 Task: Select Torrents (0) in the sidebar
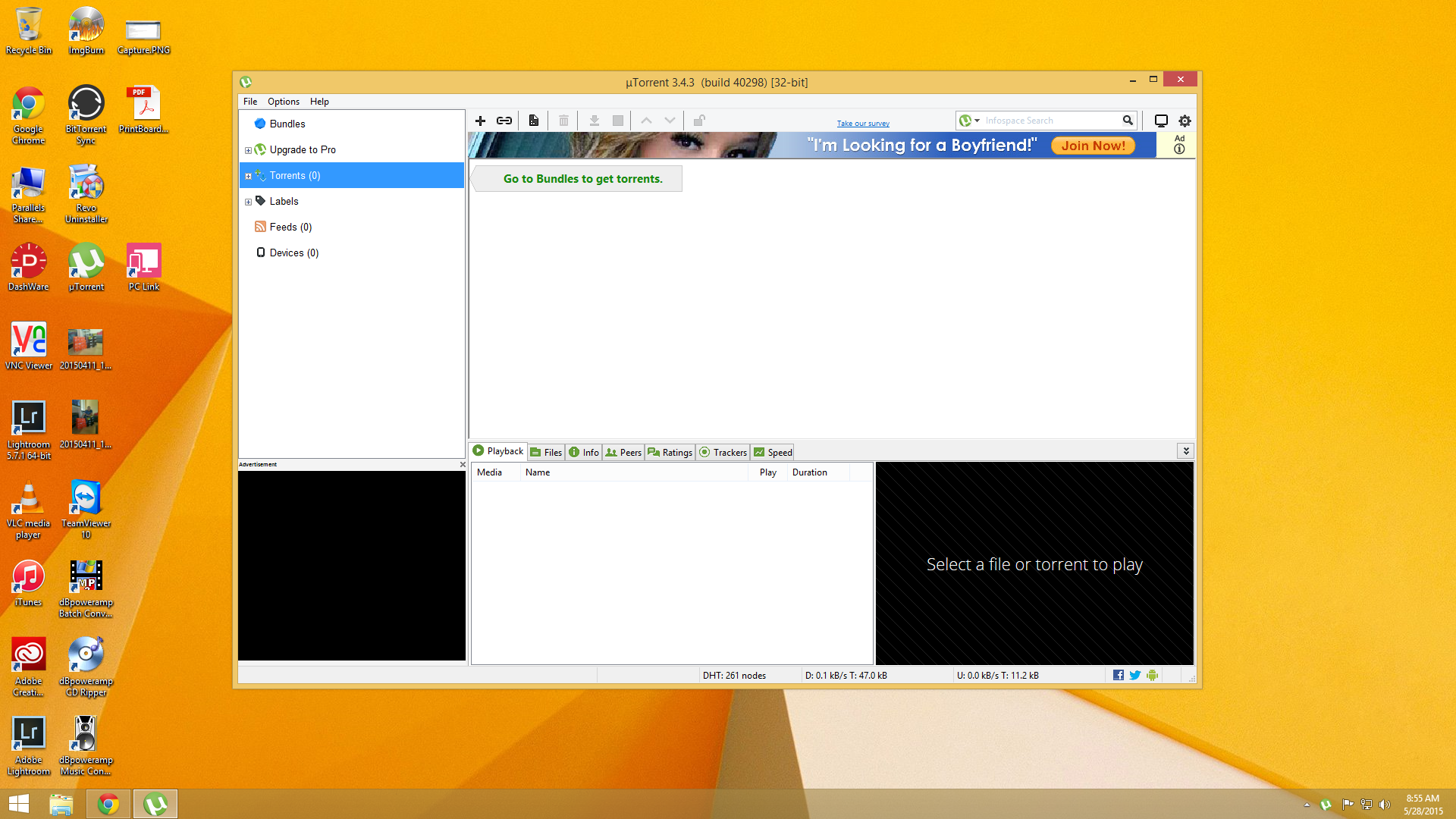point(352,175)
